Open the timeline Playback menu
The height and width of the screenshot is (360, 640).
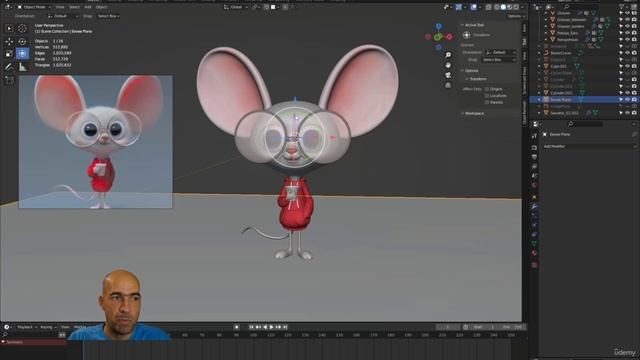coord(27,327)
